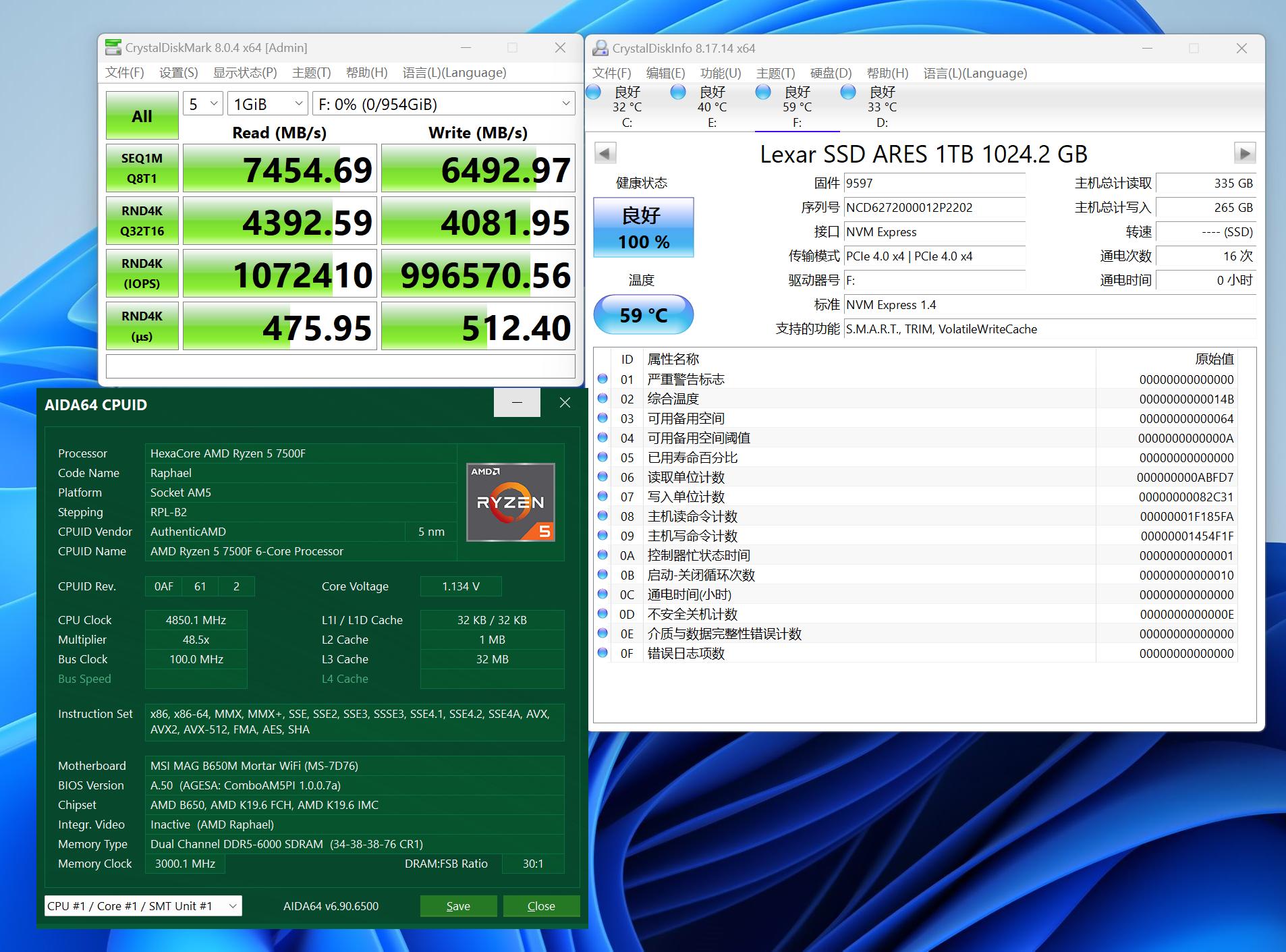
Task: Click status dot for attribute 01
Action: click(603, 379)
